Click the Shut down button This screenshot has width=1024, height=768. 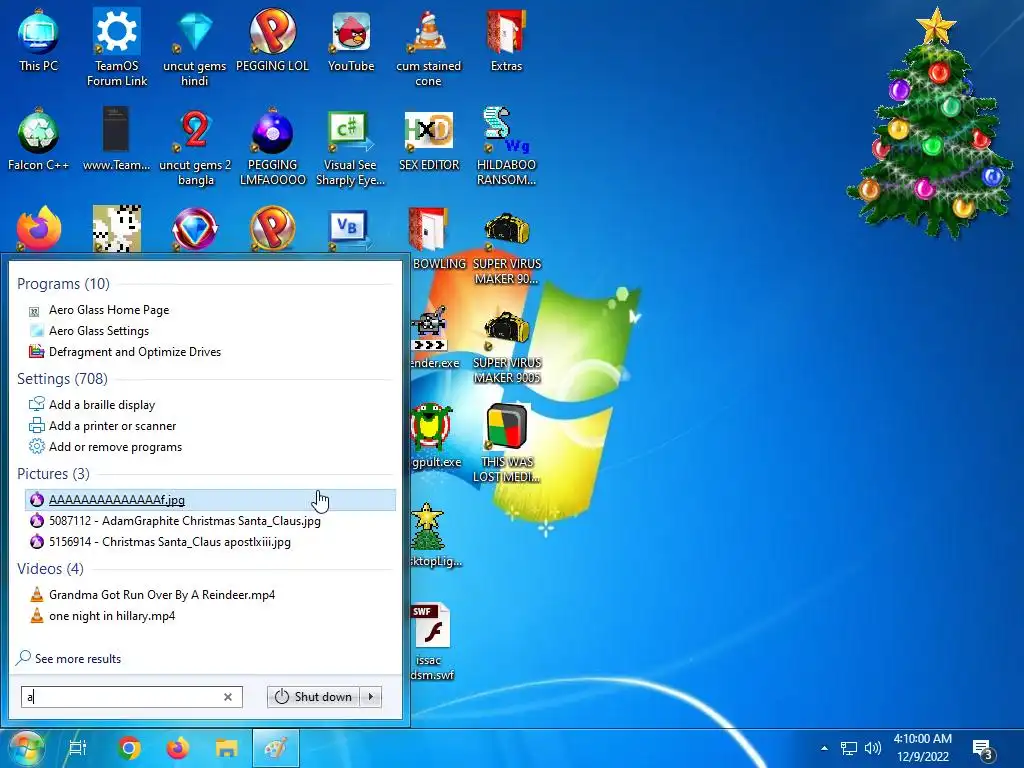tap(314, 697)
